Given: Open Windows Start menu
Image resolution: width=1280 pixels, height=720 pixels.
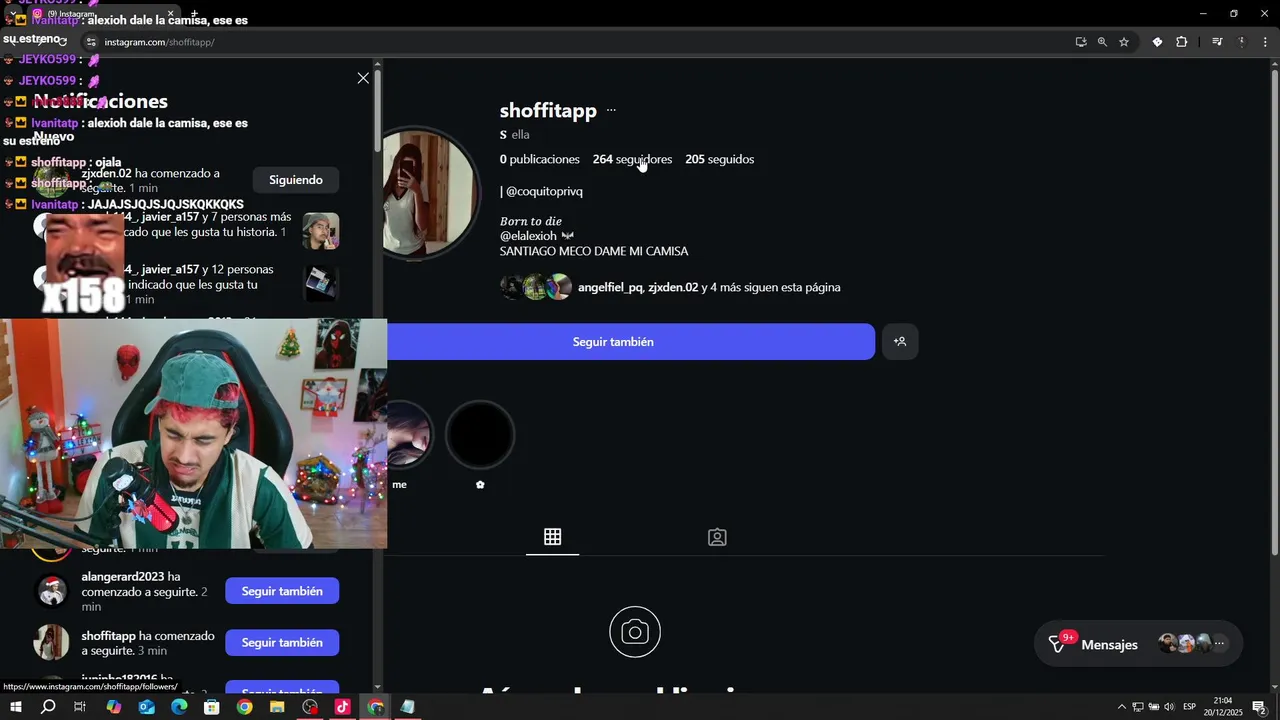Looking at the screenshot, I should pyautogui.click(x=16, y=707).
